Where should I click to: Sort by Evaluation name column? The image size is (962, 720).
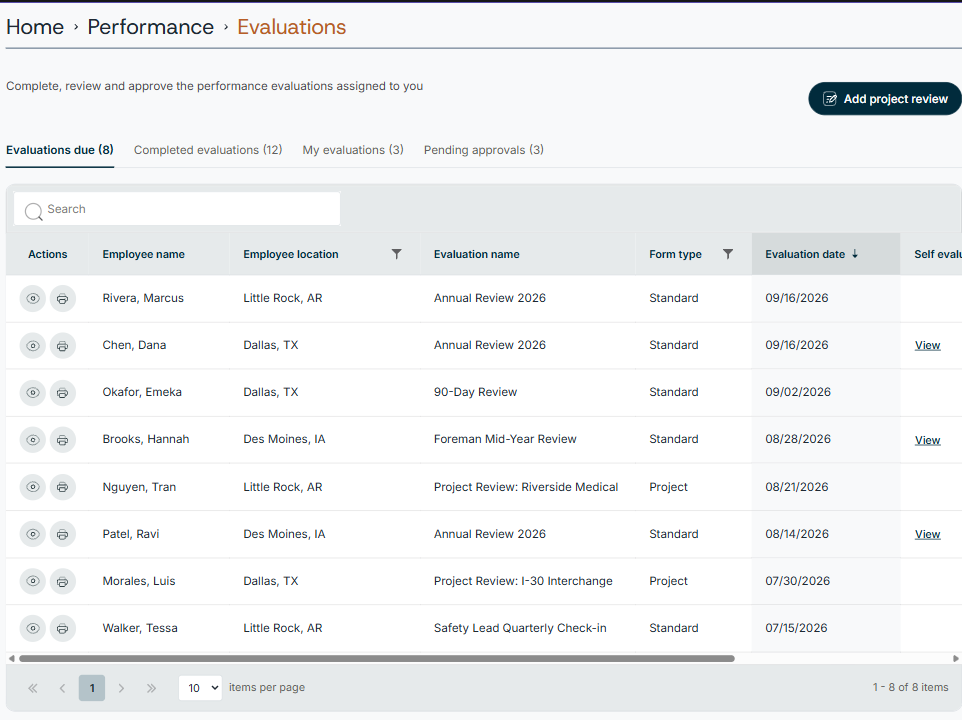[477, 254]
